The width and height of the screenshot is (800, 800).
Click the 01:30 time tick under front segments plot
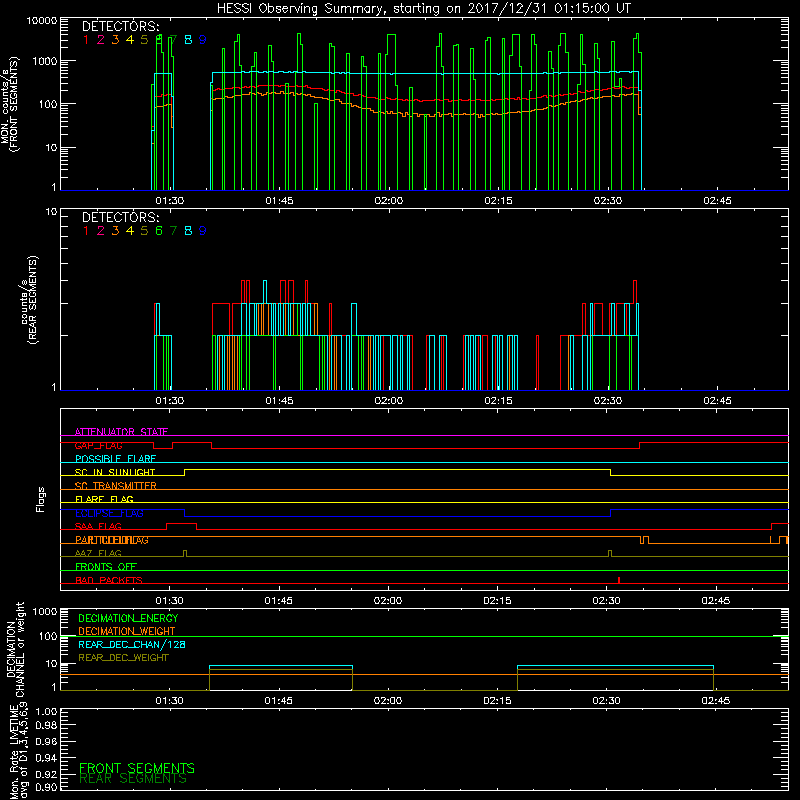pos(169,201)
